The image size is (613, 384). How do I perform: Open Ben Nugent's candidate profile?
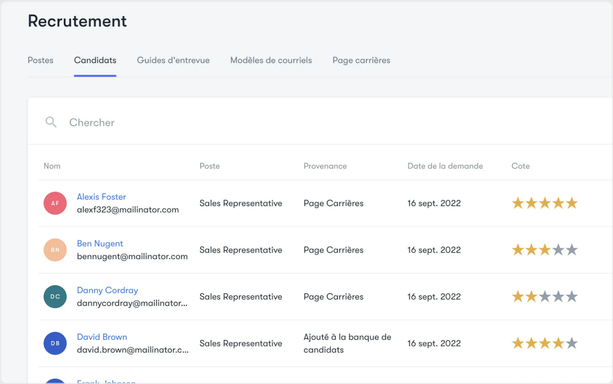(100, 244)
